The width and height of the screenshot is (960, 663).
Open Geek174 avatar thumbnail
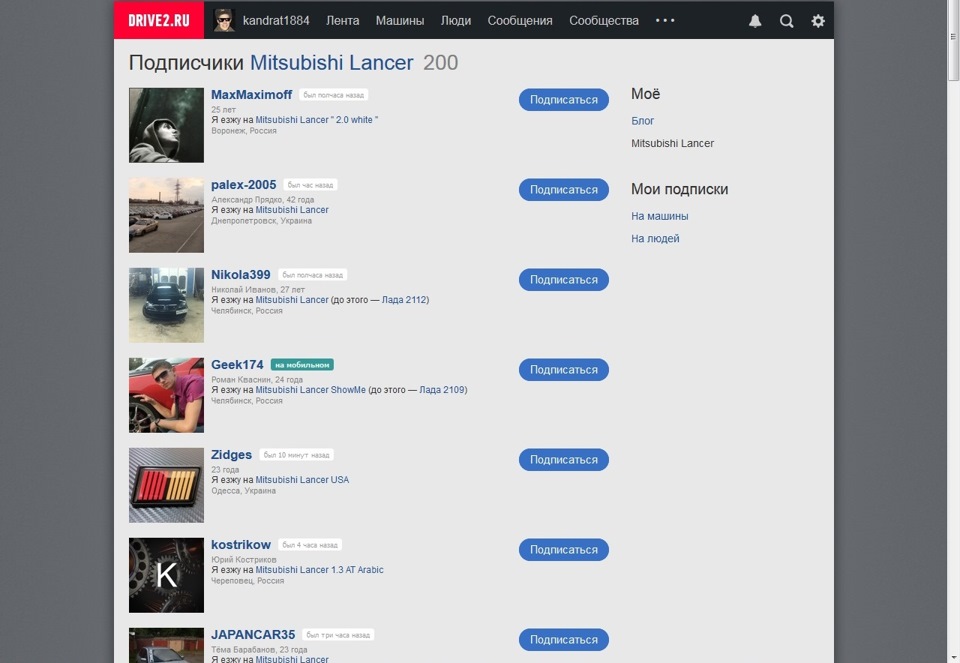pos(166,395)
